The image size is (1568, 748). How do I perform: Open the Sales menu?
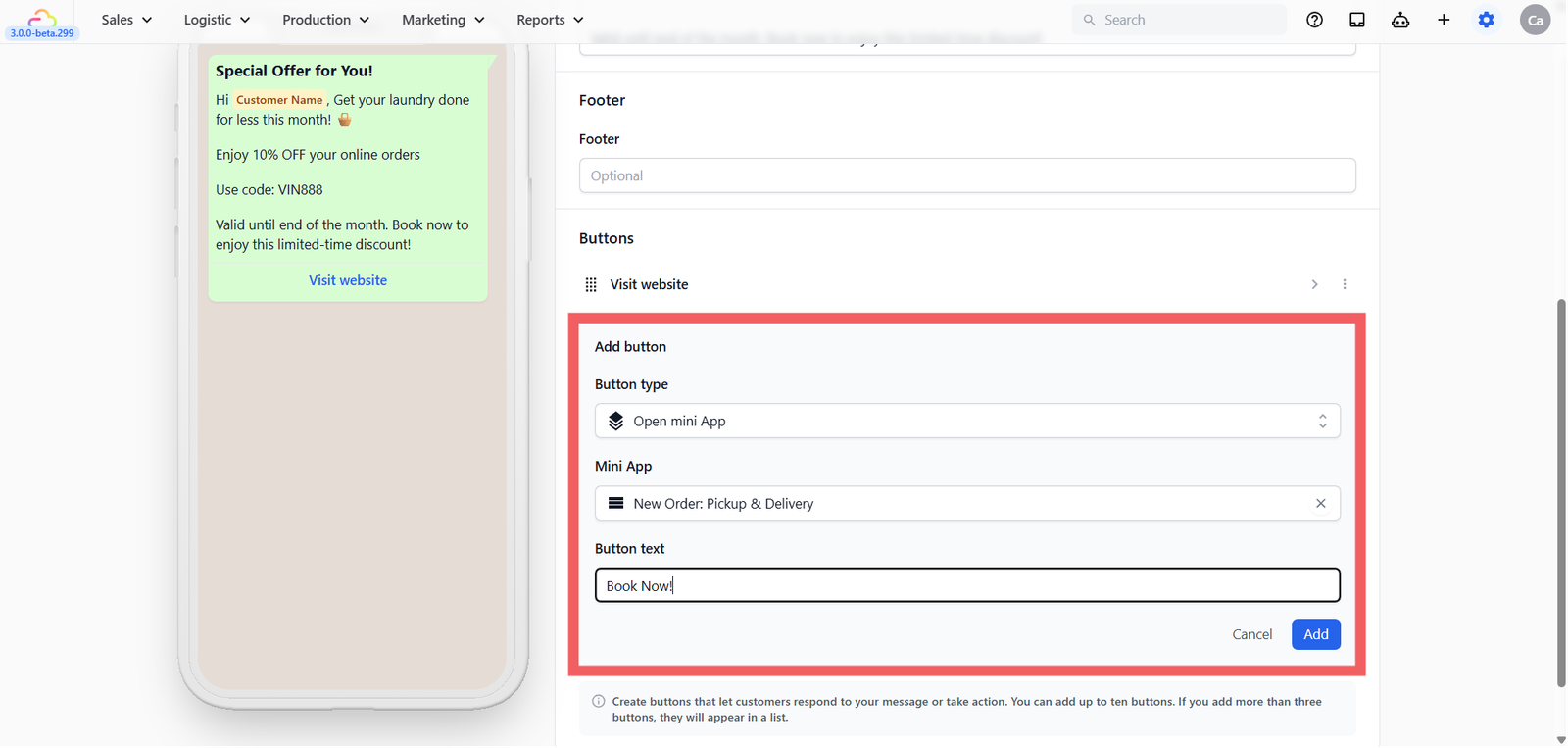tap(126, 20)
